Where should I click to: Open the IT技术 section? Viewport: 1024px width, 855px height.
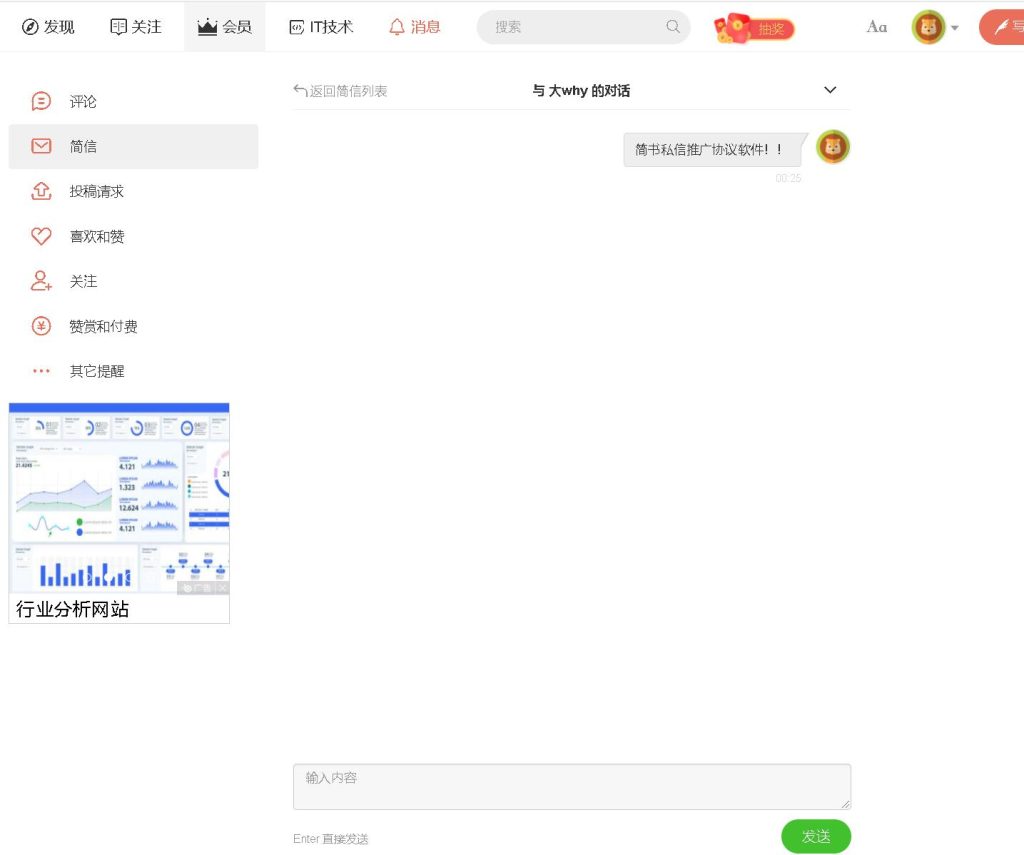[320, 27]
